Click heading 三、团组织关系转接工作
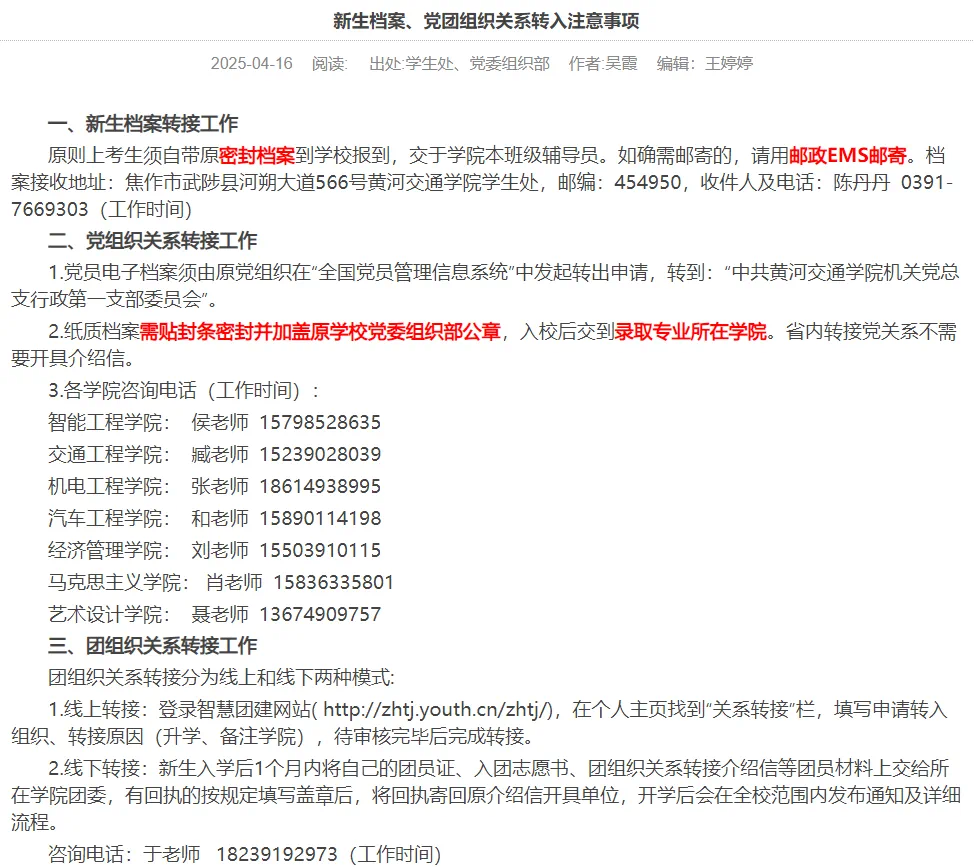Viewport: 974px width, 867px height. (x=152, y=645)
